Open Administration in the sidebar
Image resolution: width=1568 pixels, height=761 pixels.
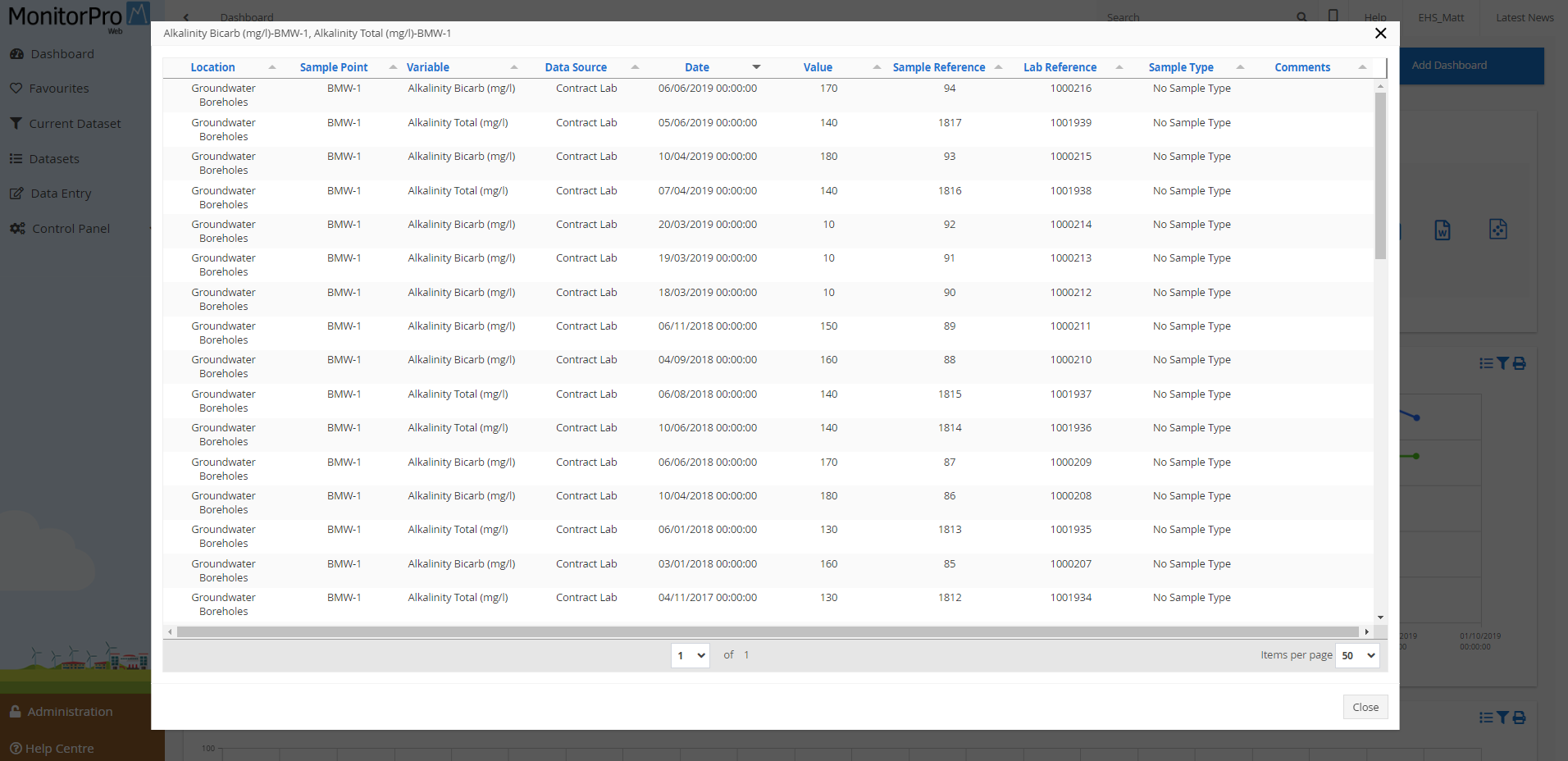pos(62,712)
